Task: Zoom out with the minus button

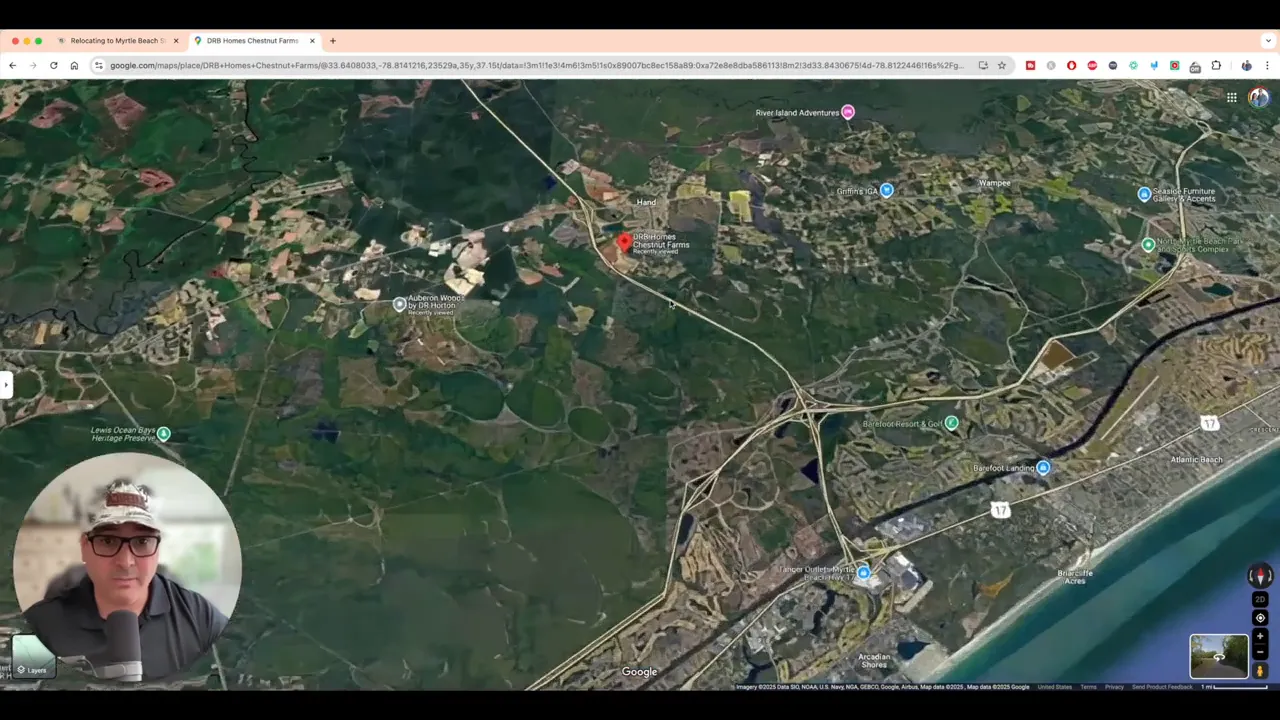Action: (x=1260, y=653)
